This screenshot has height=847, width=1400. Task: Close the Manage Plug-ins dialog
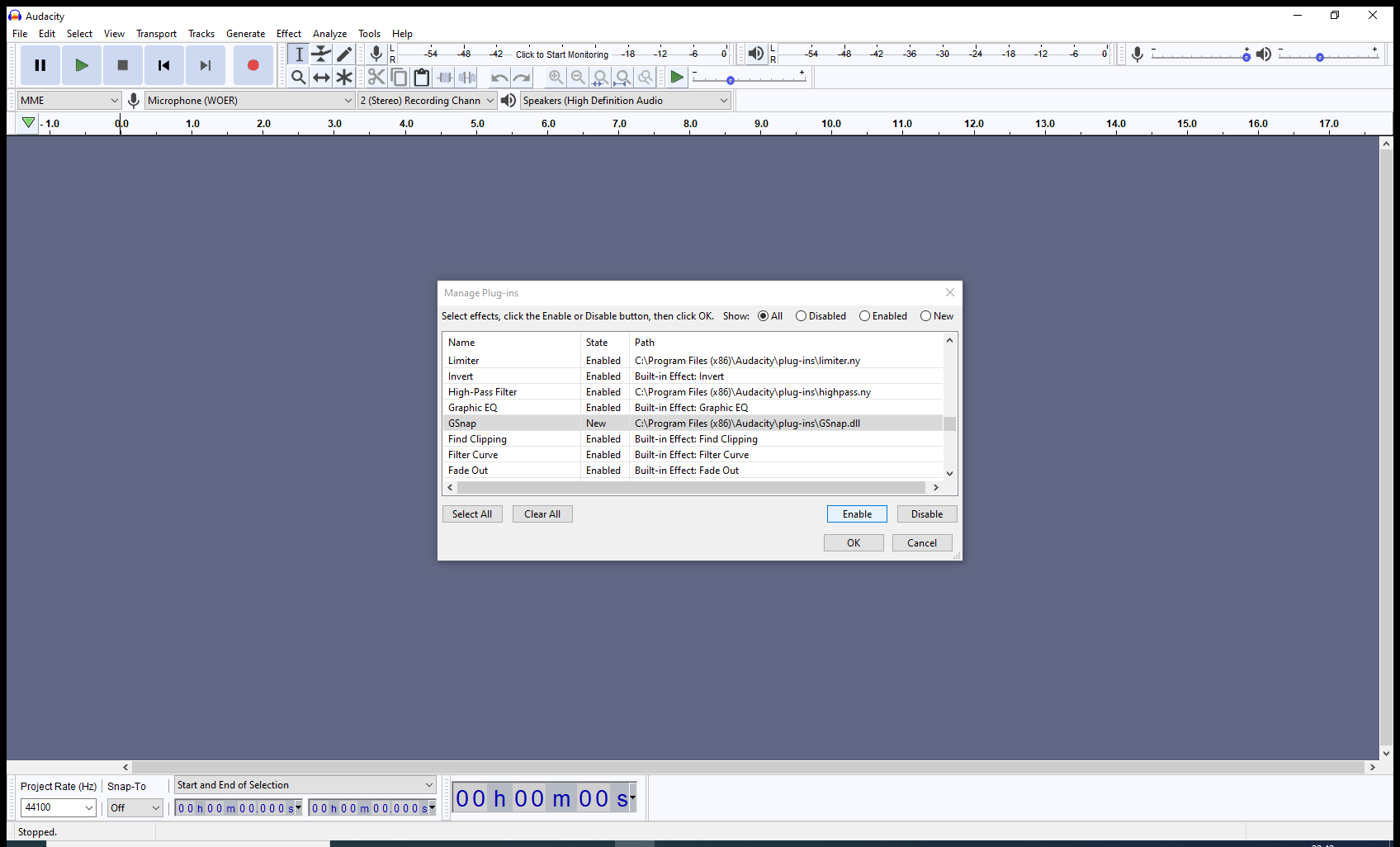(x=950, y=292)
